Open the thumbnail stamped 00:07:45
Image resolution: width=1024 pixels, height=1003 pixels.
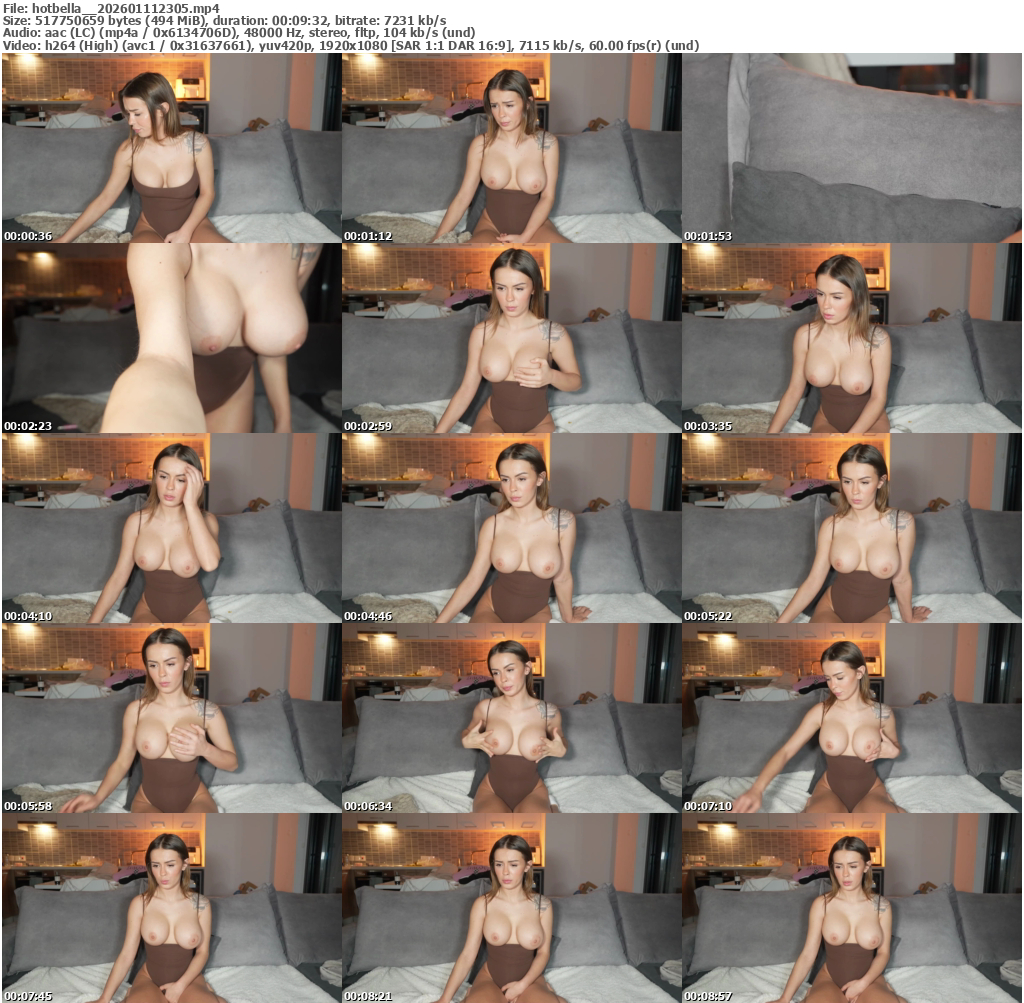(172, 908)
